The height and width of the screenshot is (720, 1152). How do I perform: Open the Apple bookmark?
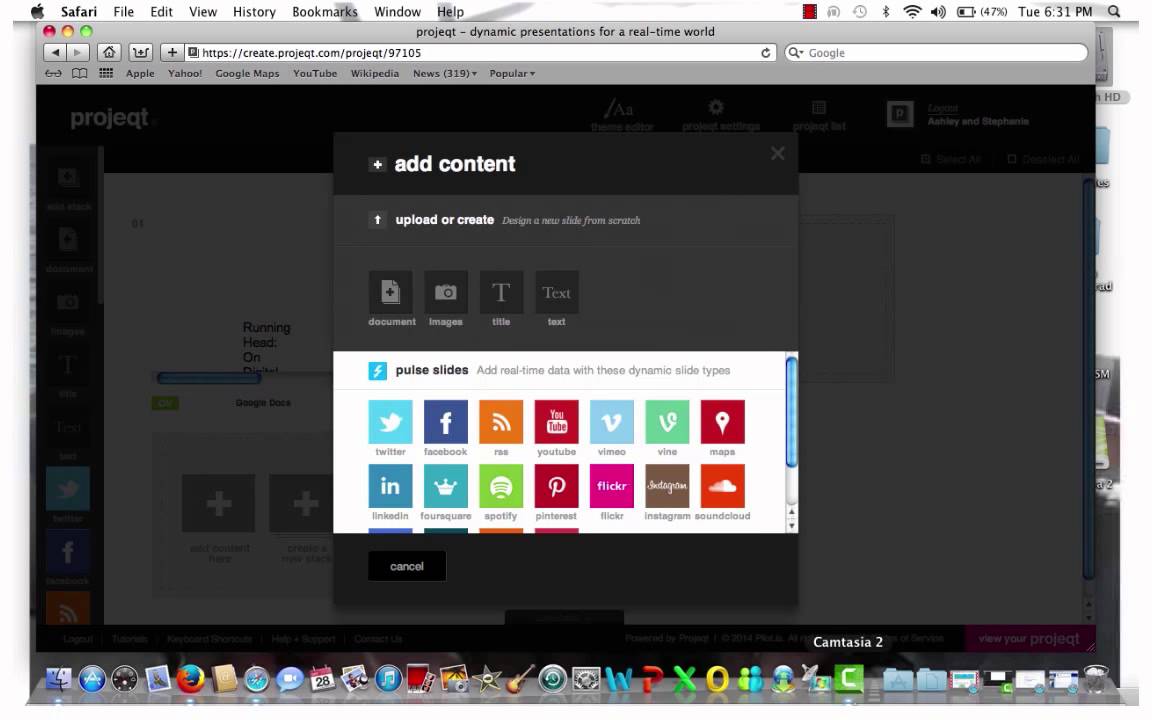140,73
